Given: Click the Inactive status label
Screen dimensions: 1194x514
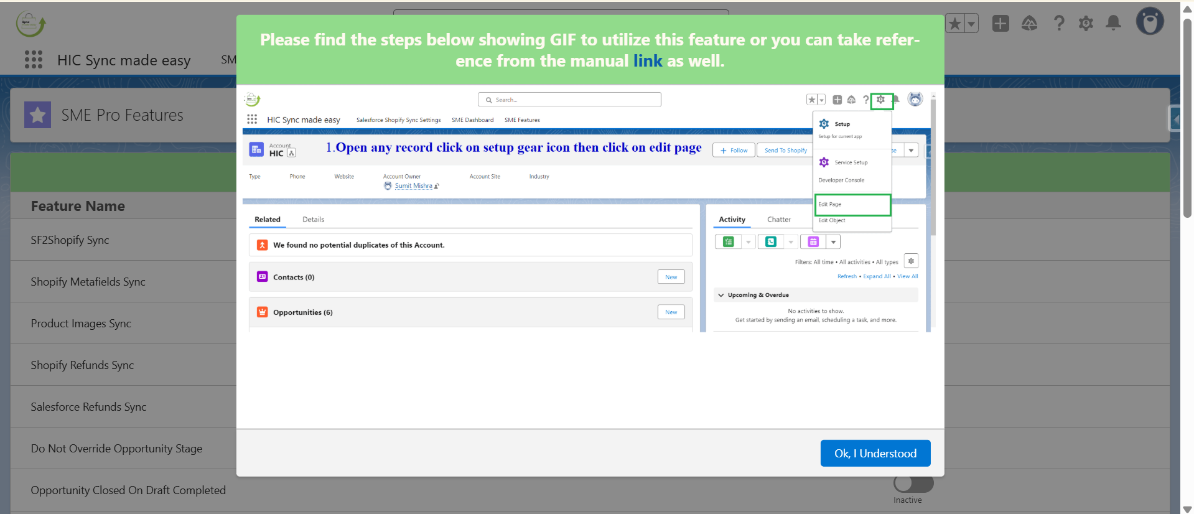Looking at the screenshot, I should click(x=908, y=500).
